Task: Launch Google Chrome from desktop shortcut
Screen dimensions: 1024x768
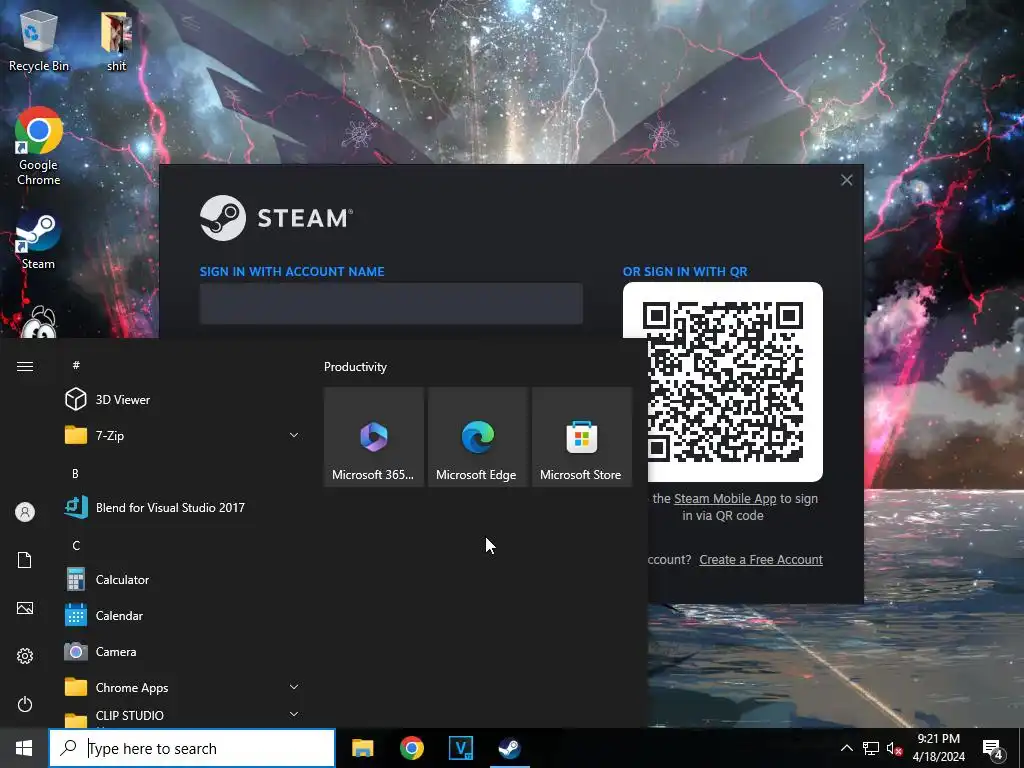Action: coord(39,146)
